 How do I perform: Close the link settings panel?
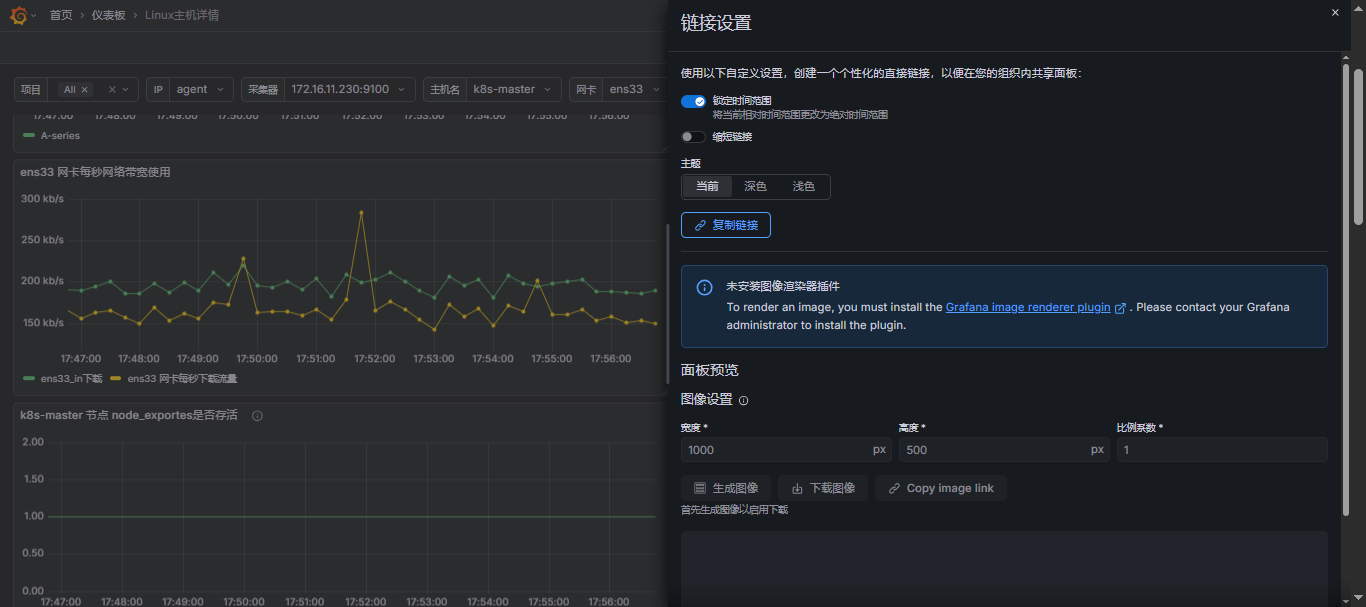1335,13
